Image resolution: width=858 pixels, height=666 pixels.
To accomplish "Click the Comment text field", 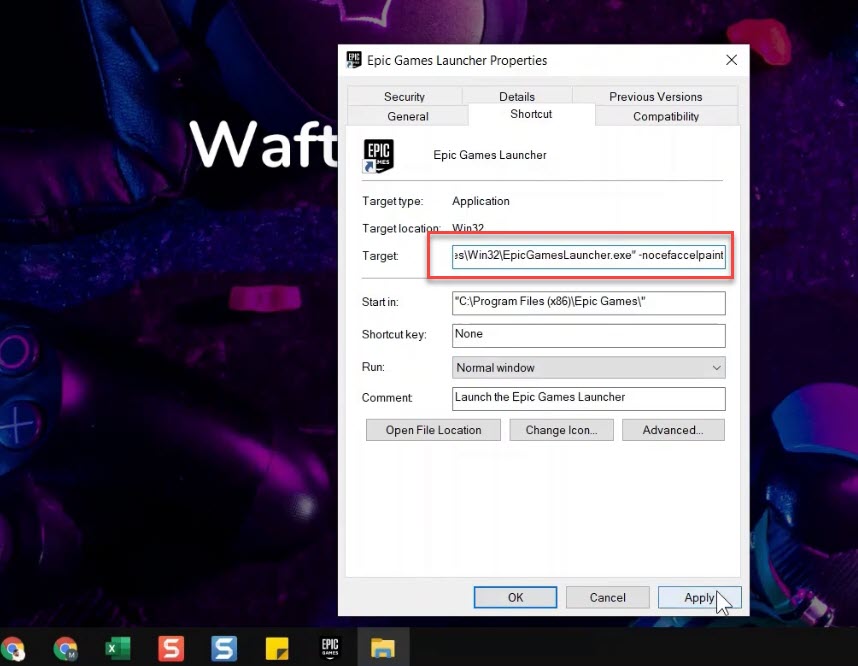I will [589, 399].
